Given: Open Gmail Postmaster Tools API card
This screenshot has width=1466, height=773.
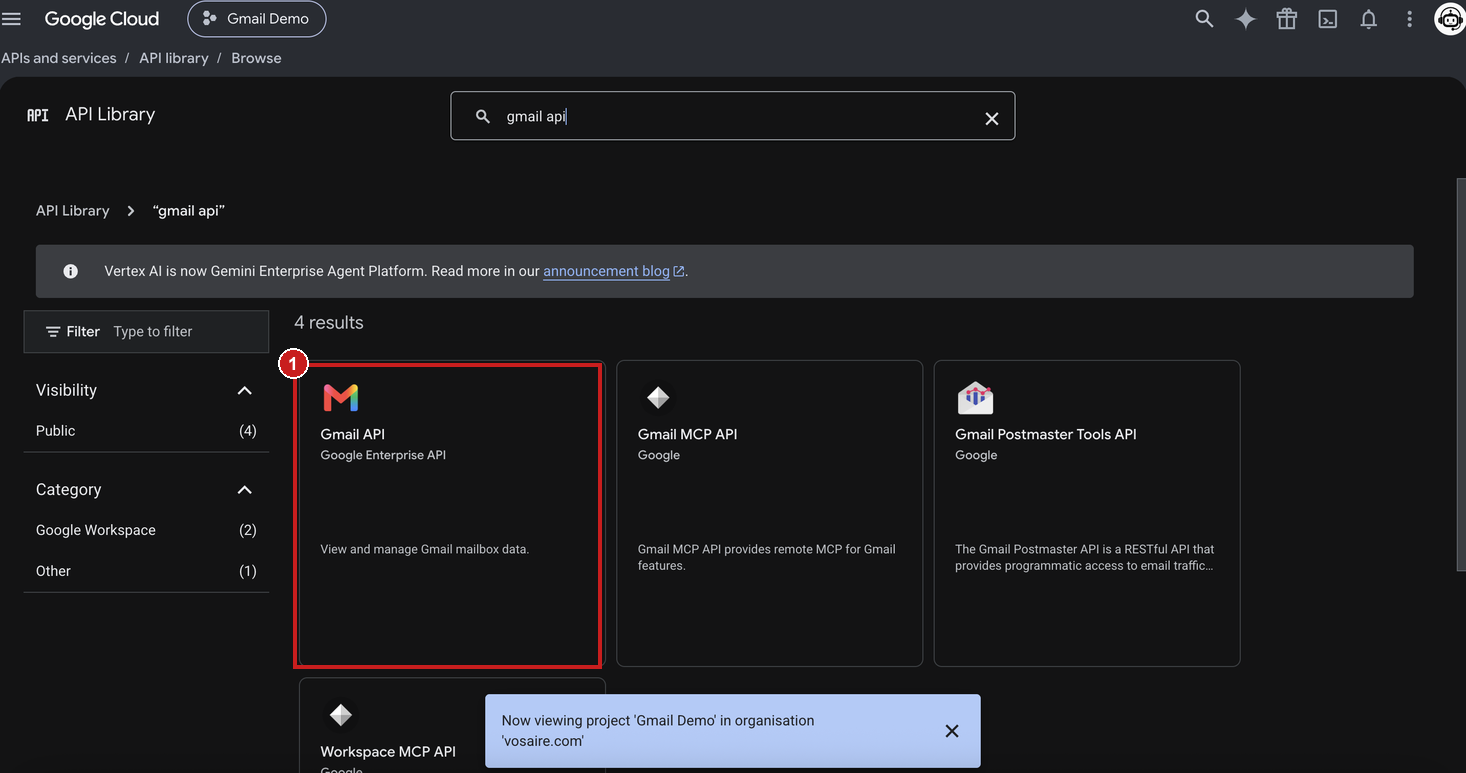Looking at the screenshot, I should pos(1087,513).
